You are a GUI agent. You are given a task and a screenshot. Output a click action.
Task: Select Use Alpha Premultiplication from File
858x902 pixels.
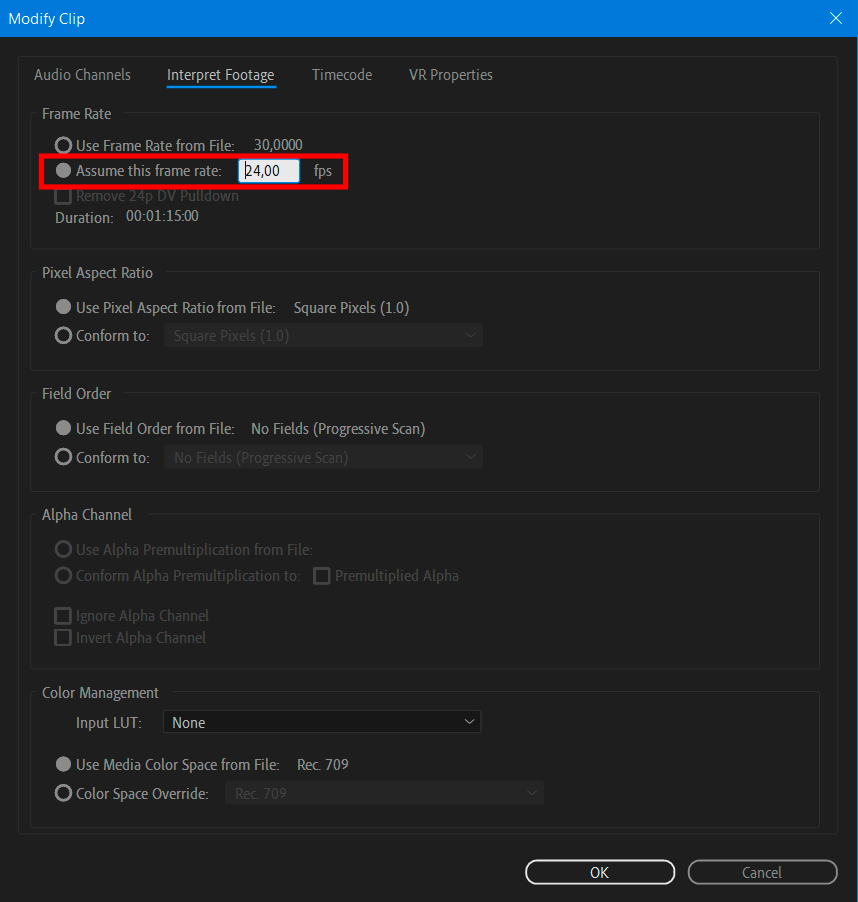(x=63, y=549)
